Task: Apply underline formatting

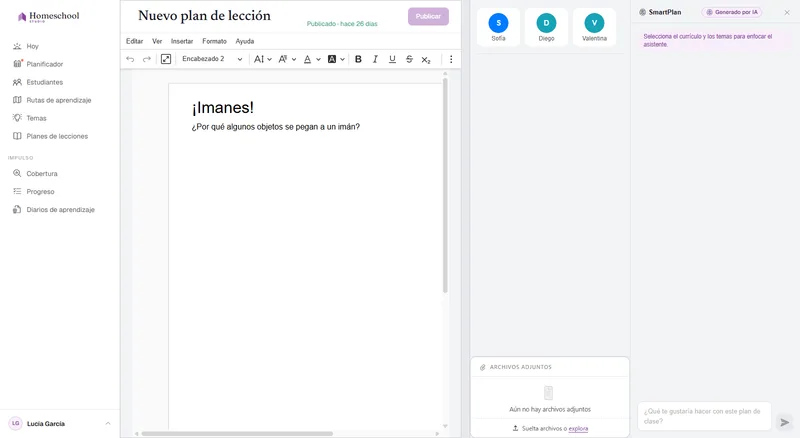Action: click(392, 59)
